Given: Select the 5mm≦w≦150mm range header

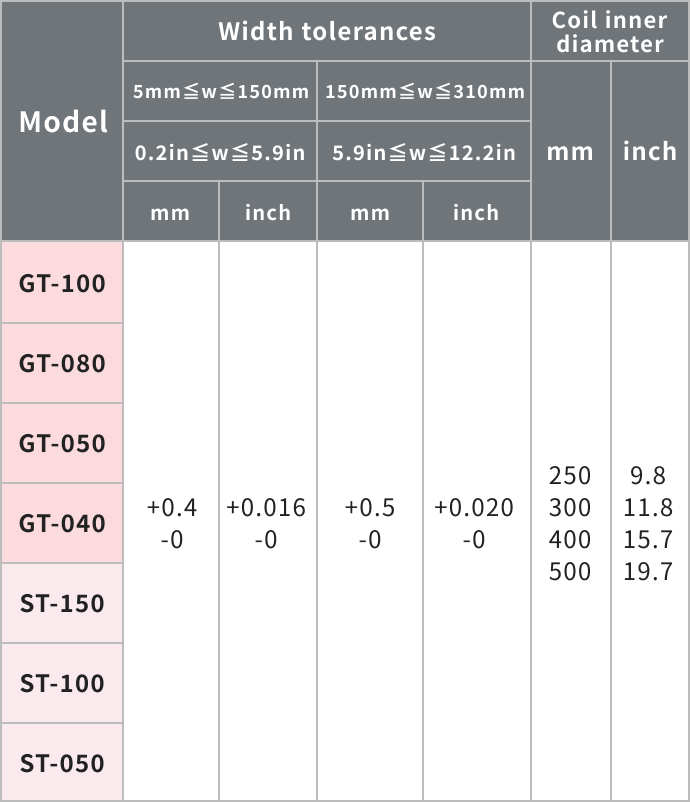Looking at the screenshot, I should (x=220, y=92).
